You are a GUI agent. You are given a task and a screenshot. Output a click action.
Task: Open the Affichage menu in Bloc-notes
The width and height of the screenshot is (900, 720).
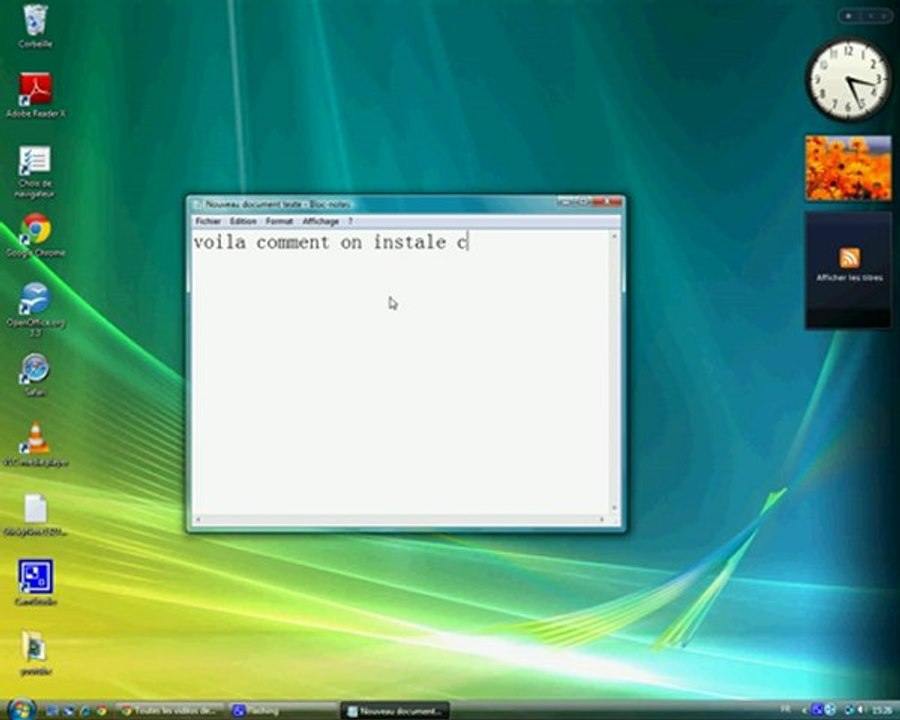click(x=320, y=221)
